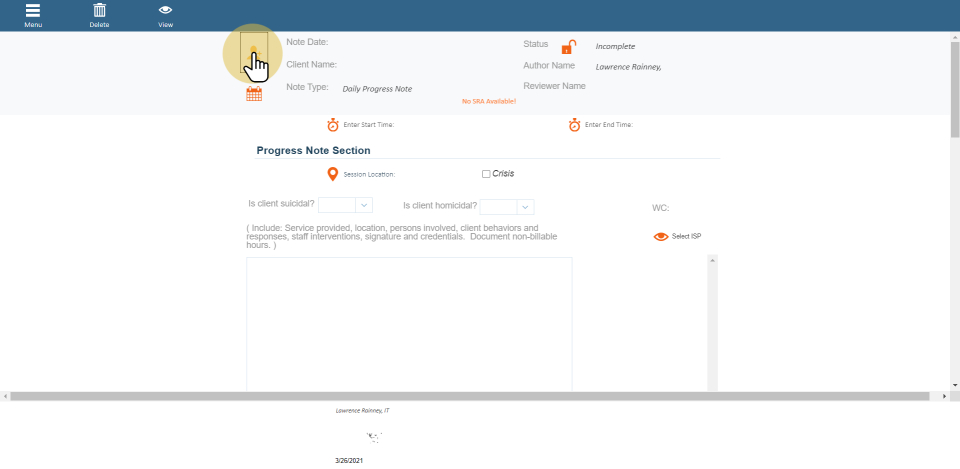Click the Enter Start Time stopwatch icon
The image size is (960, 469).
pyautogui.click(x=333, y=125)
